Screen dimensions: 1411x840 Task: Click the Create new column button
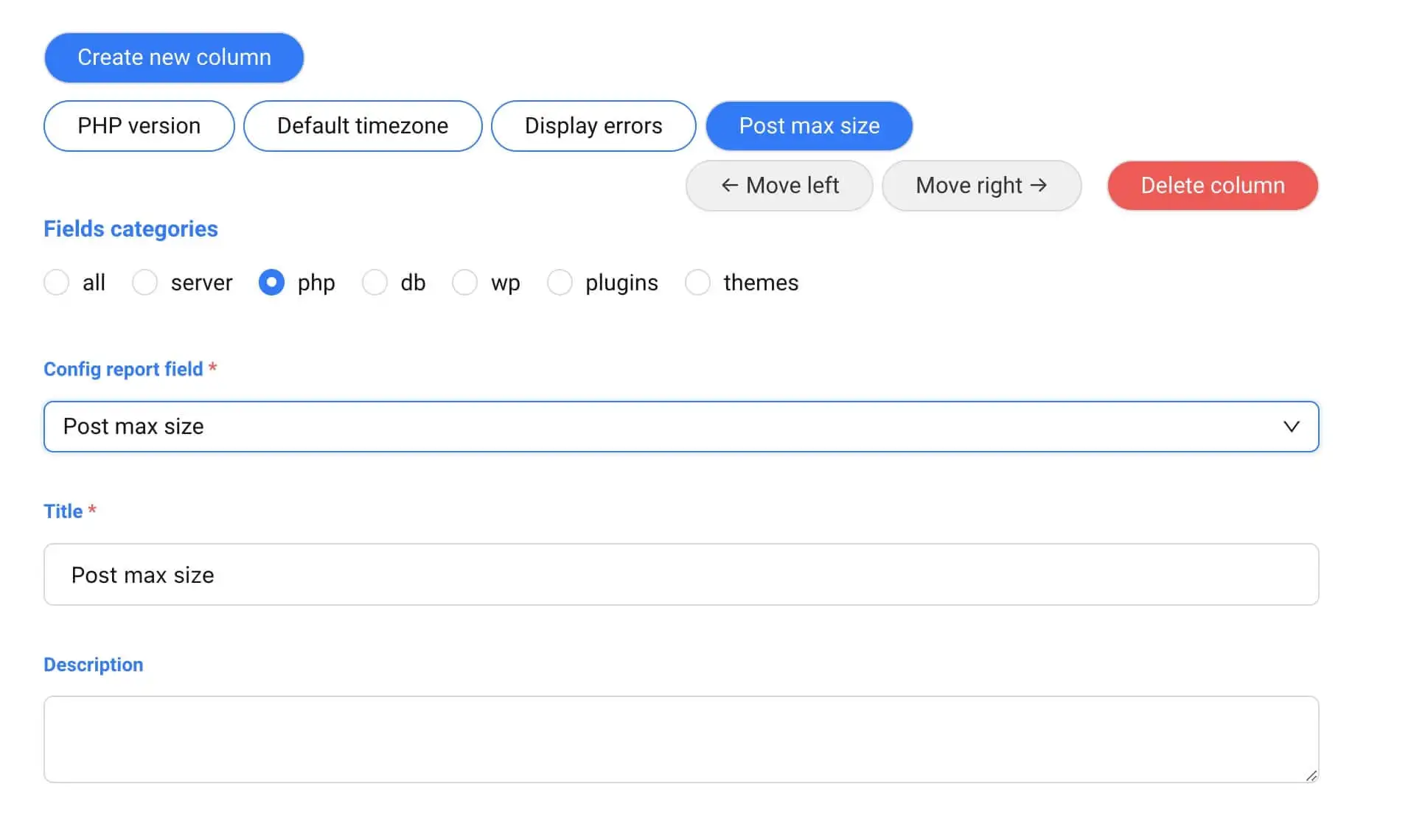(173, 57)
